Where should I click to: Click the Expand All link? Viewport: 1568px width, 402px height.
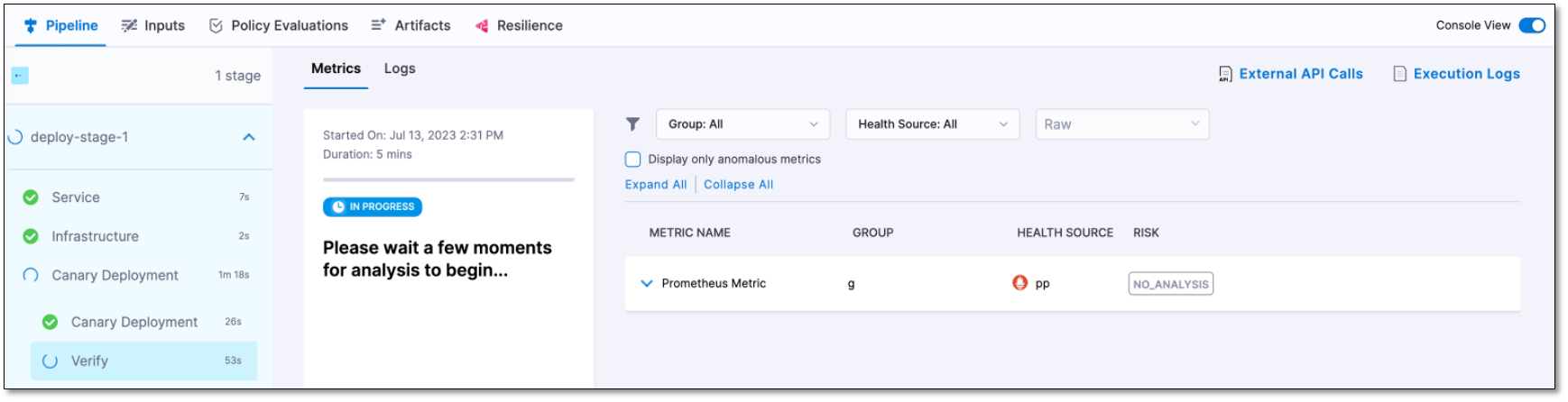pyautogui.click(x=656, y=185)
